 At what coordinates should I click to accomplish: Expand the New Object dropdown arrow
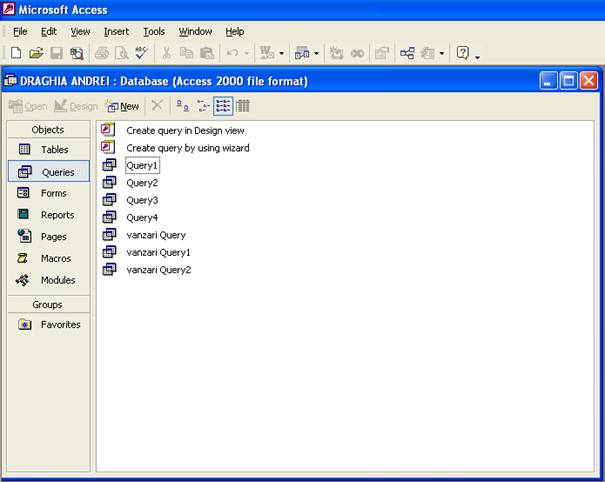[442, 53]
